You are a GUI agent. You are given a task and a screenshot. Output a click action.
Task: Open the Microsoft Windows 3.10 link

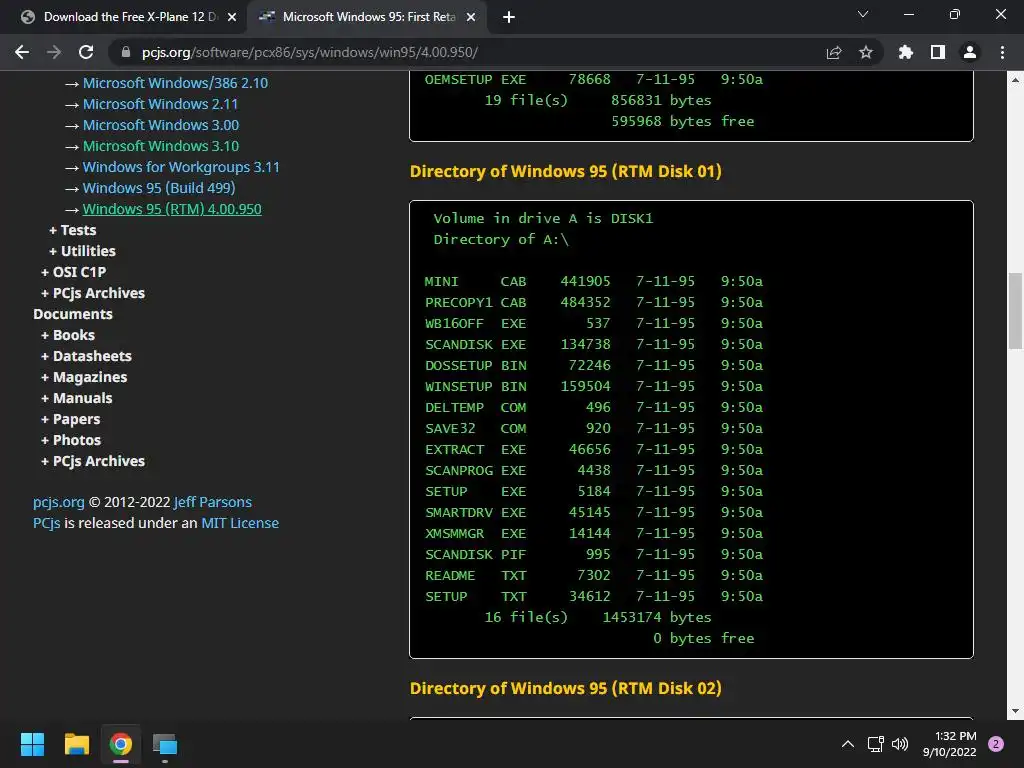161,146
